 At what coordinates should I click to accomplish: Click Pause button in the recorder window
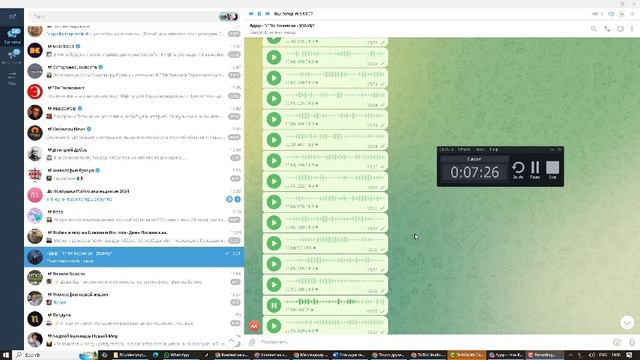click(x=535, y=169)
